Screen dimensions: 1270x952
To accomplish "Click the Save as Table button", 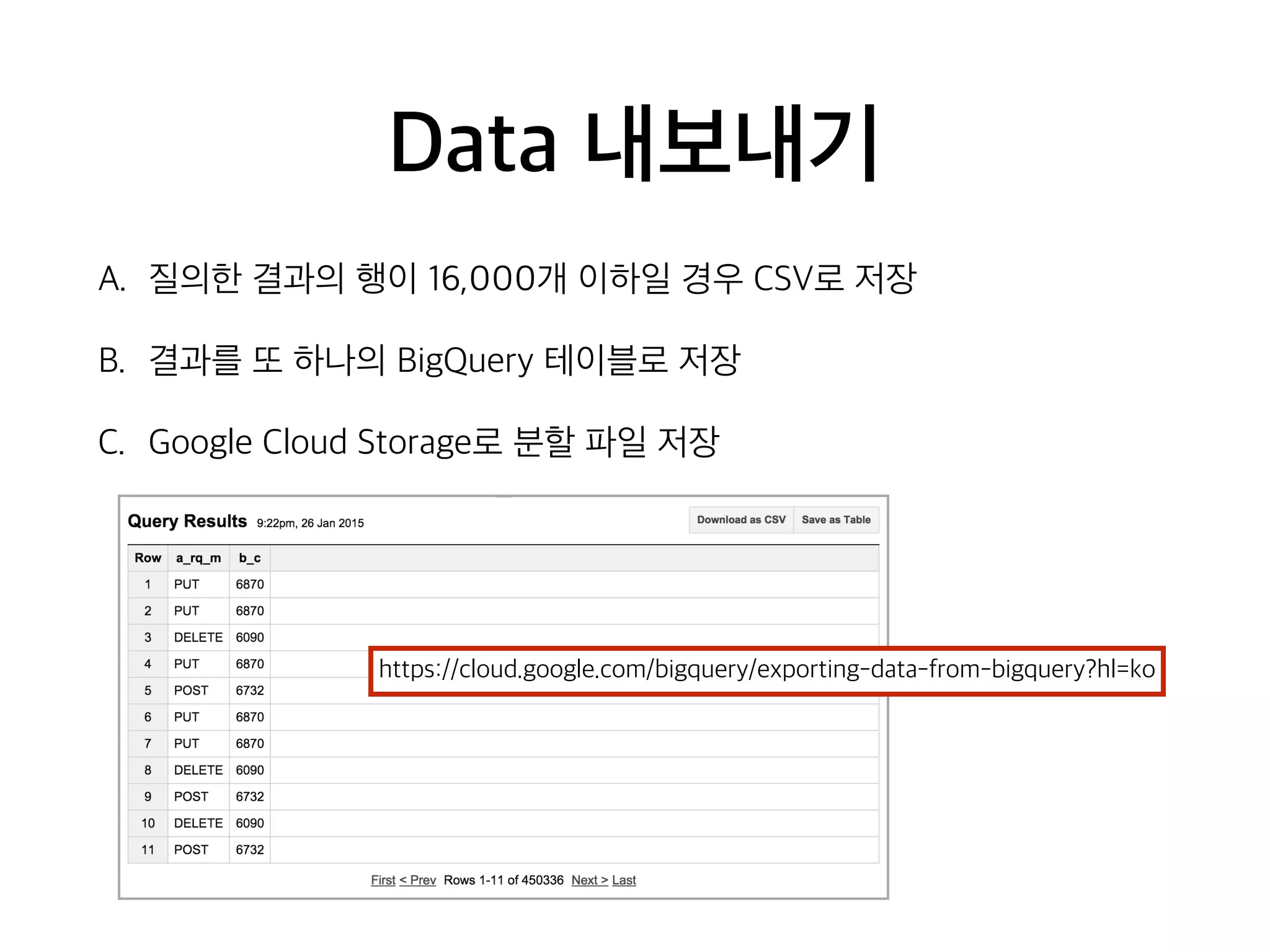I will pyautogui.click(x=836, y=520).
